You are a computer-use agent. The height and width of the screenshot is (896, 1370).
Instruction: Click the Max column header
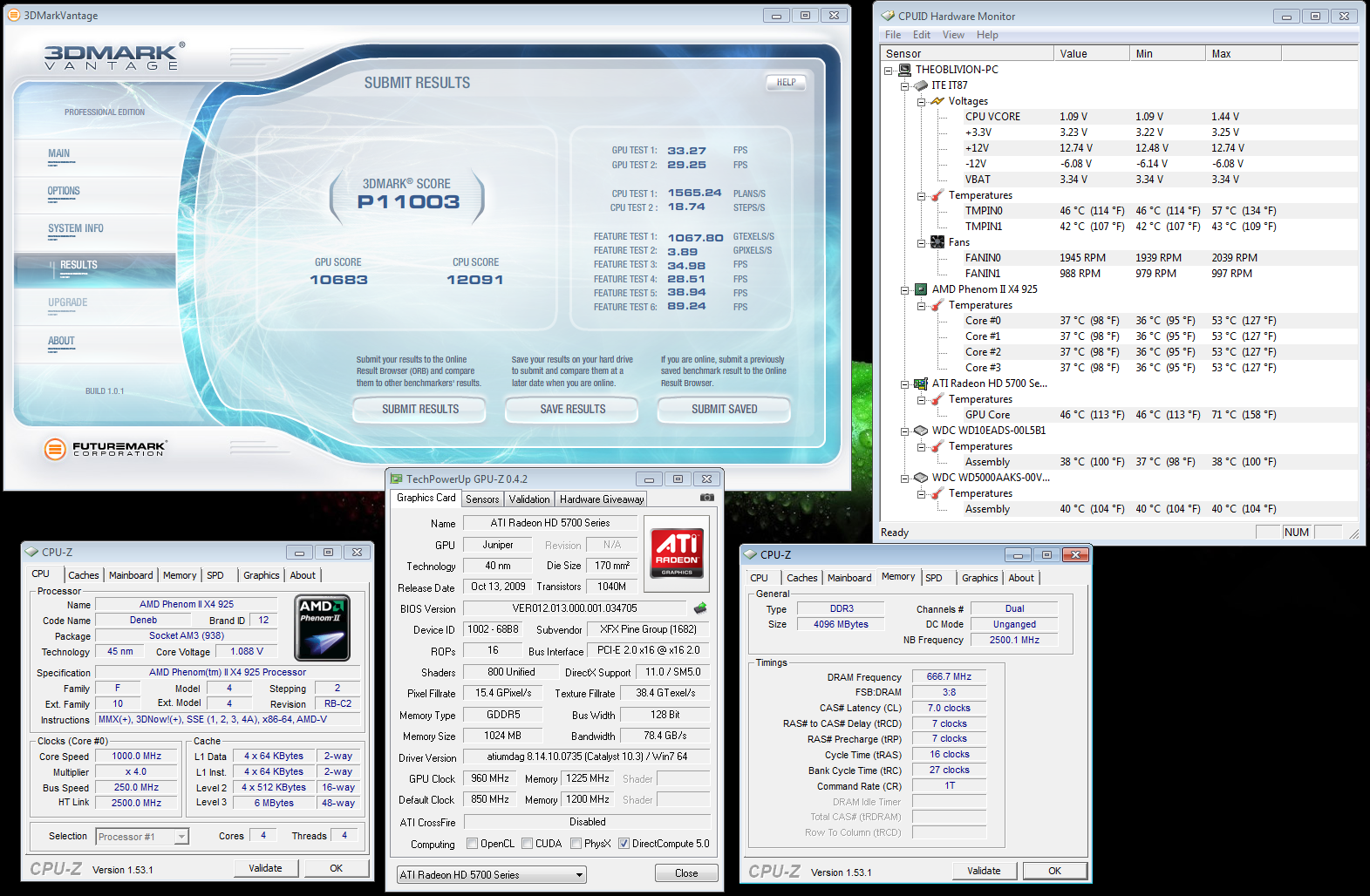click(1244, 53)
